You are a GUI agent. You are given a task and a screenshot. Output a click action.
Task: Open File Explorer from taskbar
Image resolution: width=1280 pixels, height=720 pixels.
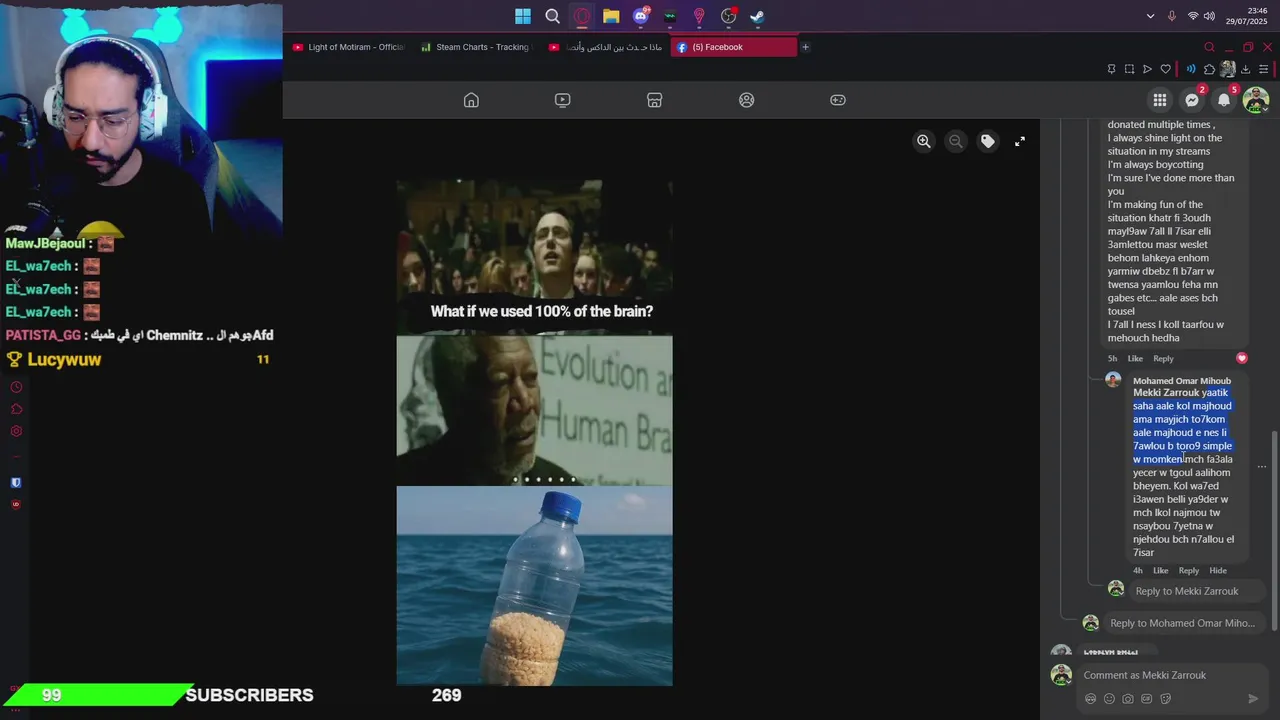[611, 16]
